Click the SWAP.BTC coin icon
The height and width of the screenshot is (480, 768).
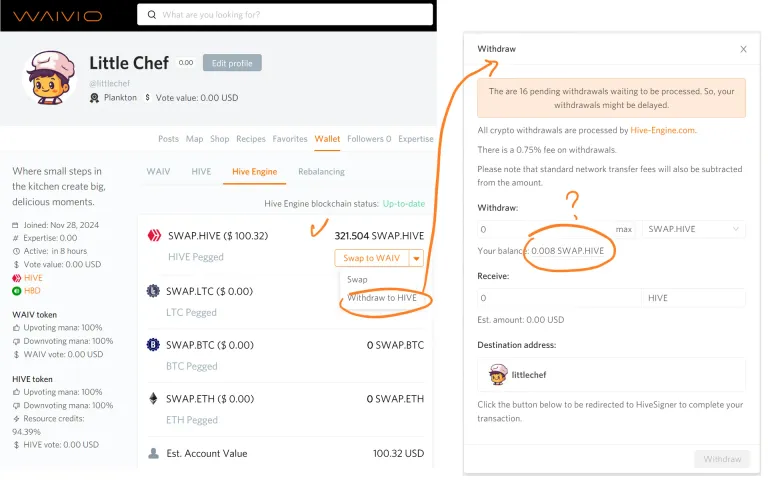tap(153, 345)
